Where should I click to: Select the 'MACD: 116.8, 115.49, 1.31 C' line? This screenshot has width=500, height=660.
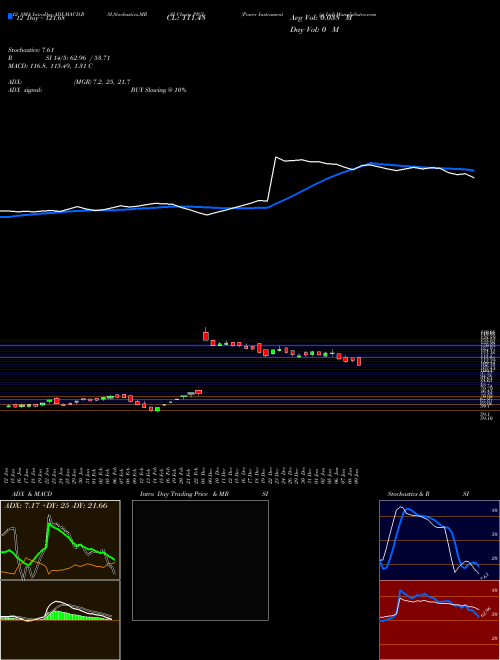pyautogui.click(x=51, y=66)
